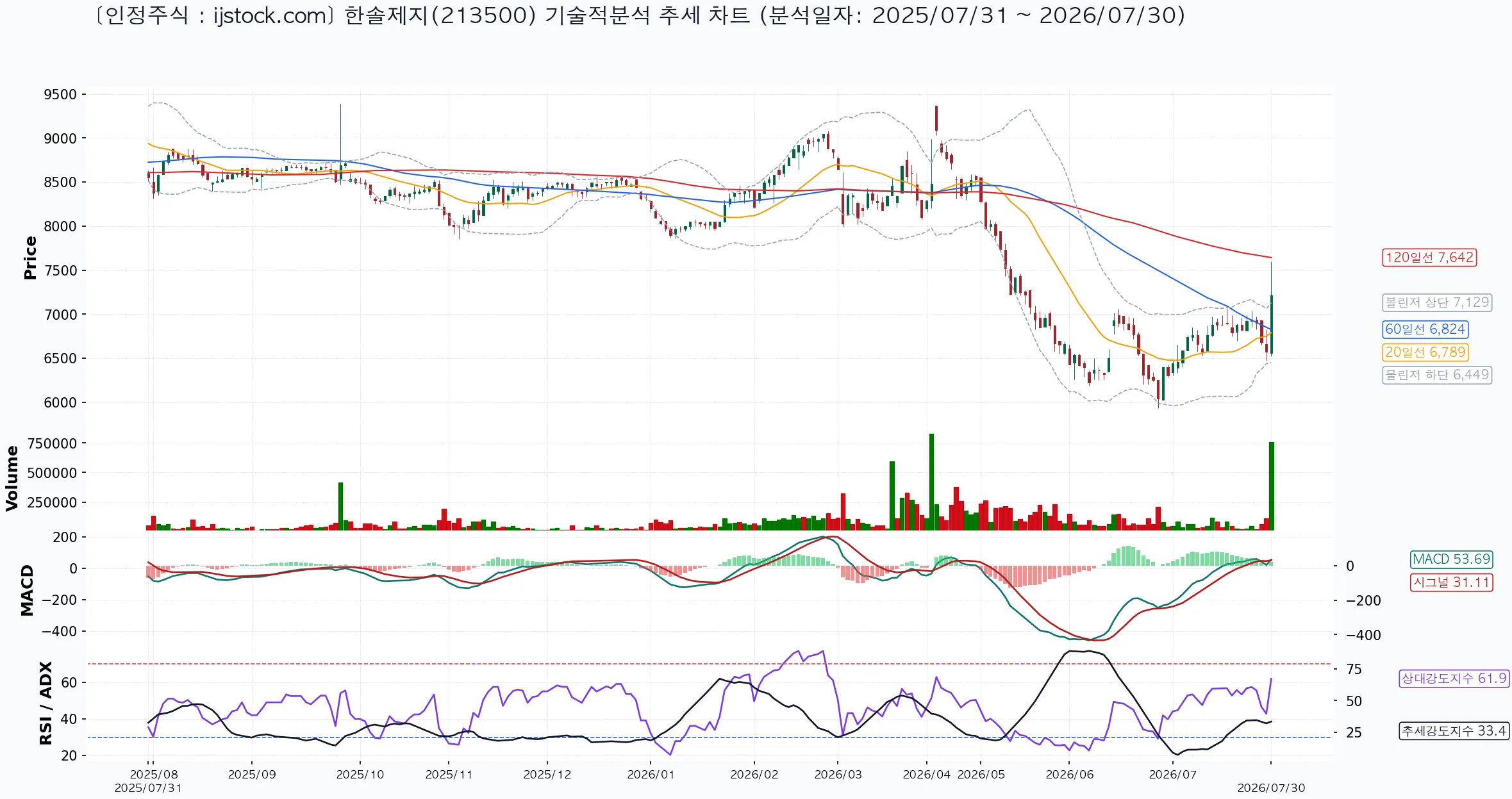
Task: Select the '볼린저 하단 6,449' label
Action: (1437, 375)
